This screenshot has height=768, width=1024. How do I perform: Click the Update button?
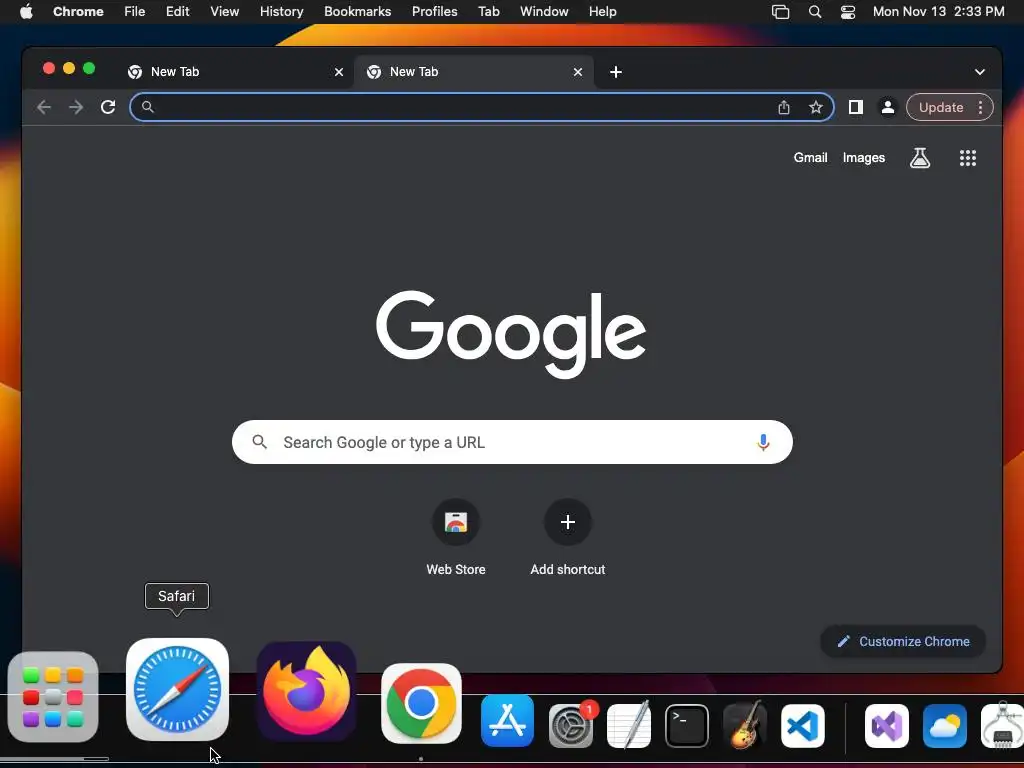point(941,107)
